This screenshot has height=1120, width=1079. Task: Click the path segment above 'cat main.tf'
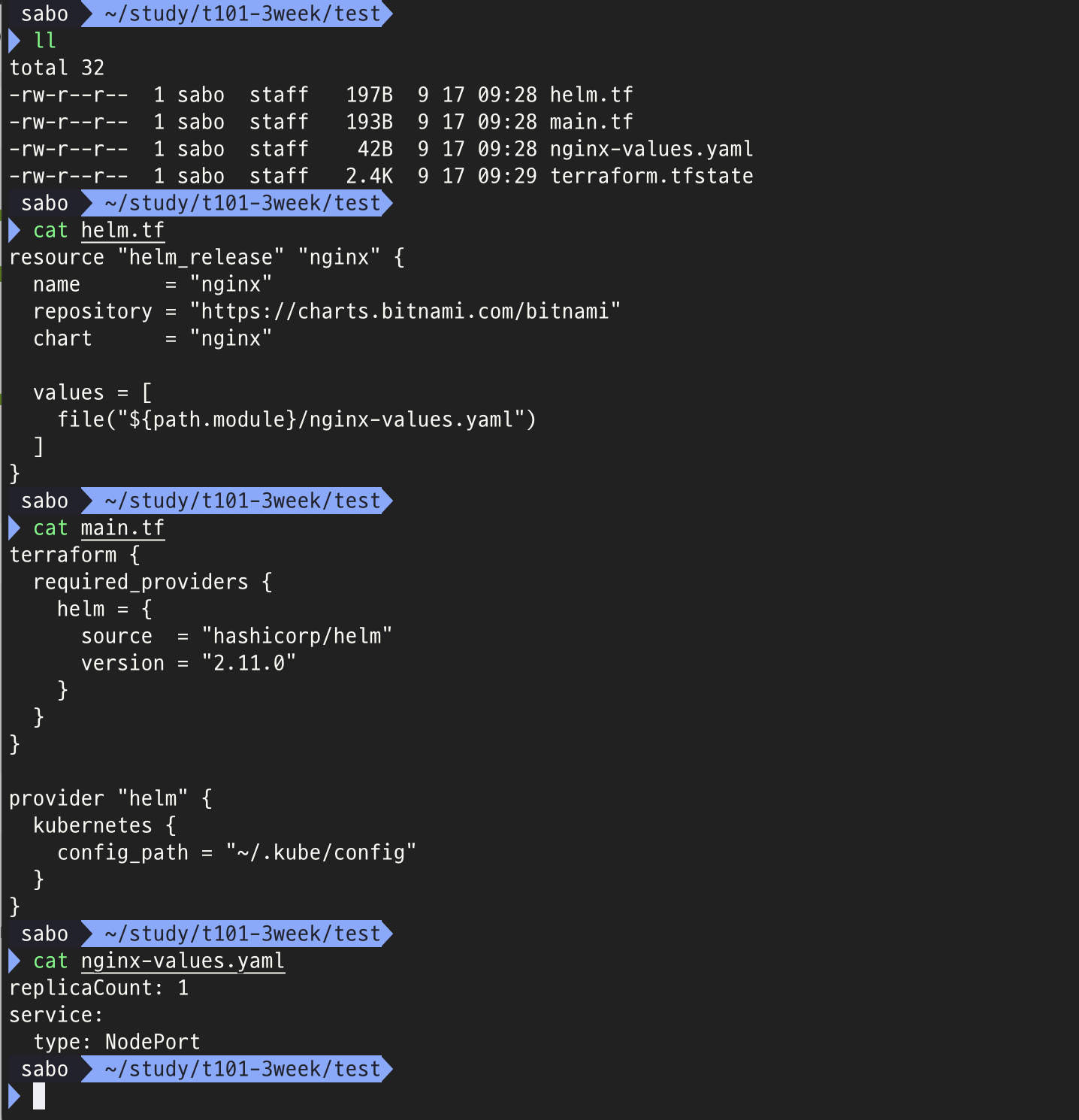pos(237,501)
